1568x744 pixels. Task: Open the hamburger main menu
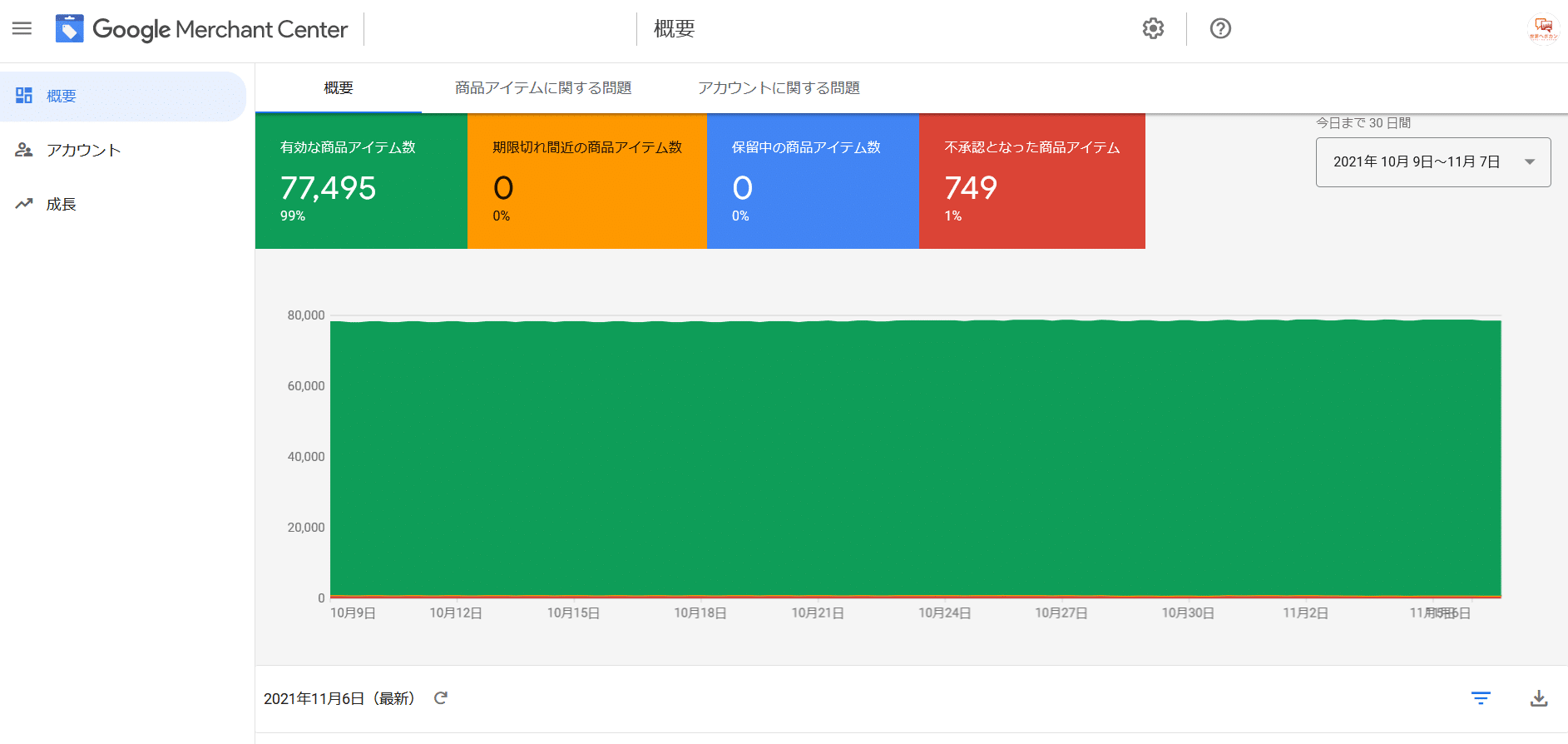coord(22,28)
